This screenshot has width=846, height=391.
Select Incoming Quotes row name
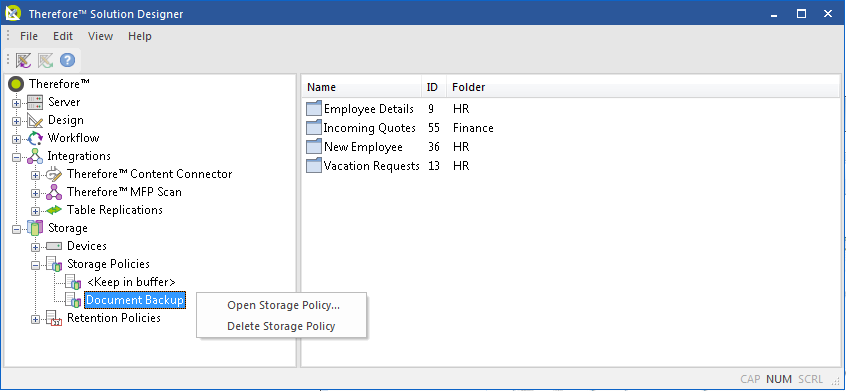[370, 128]
